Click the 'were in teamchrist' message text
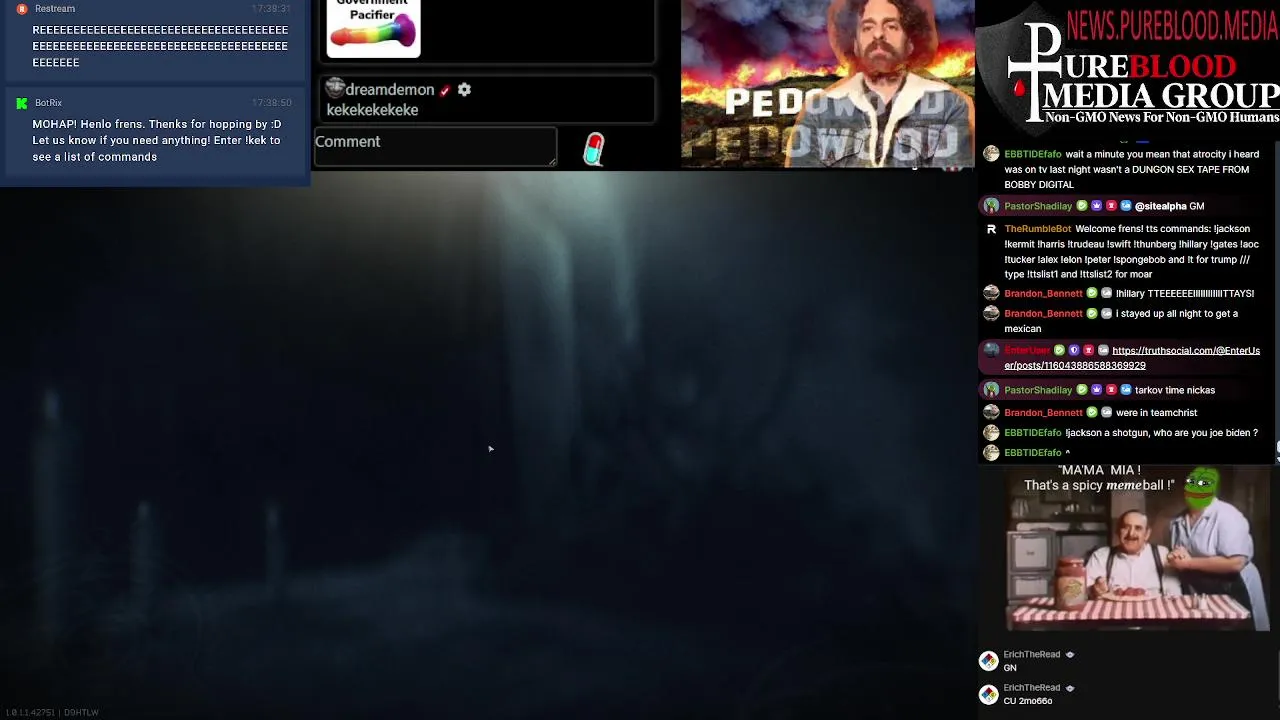Viewport: 1280px width, 720px height. [x=1156, y=412]
